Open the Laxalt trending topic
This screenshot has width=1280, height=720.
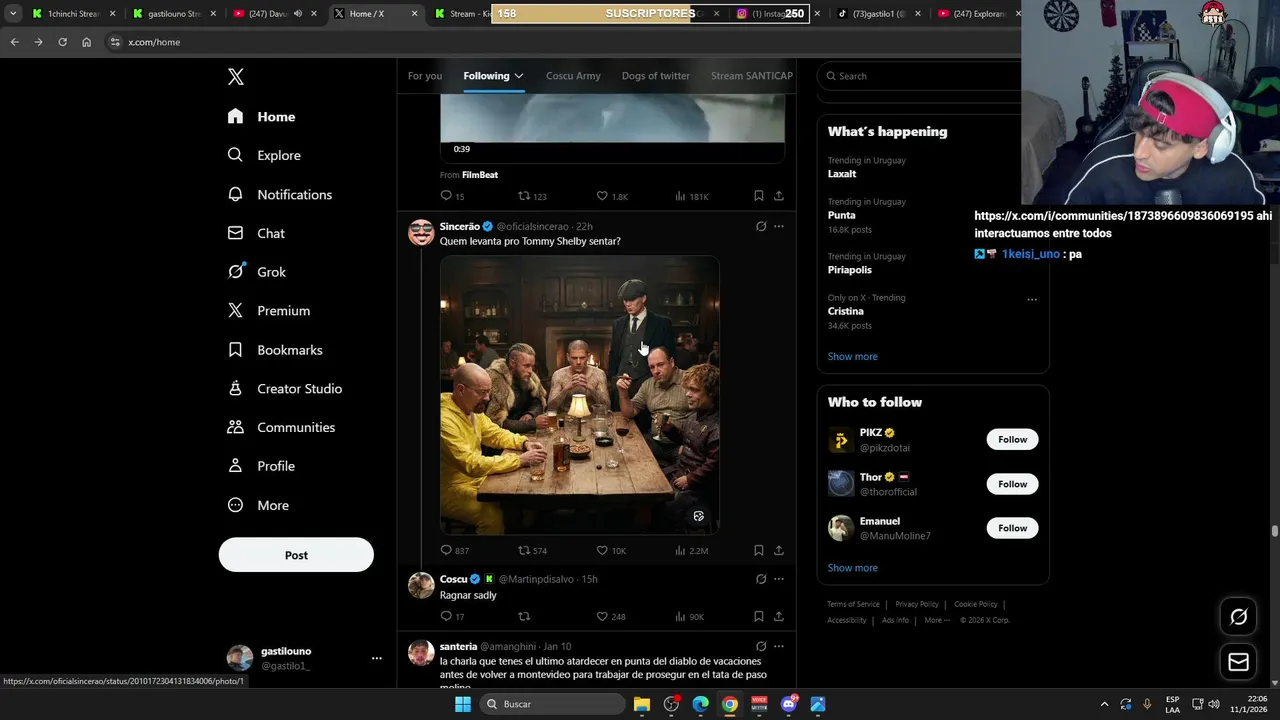tap(842, 174)
